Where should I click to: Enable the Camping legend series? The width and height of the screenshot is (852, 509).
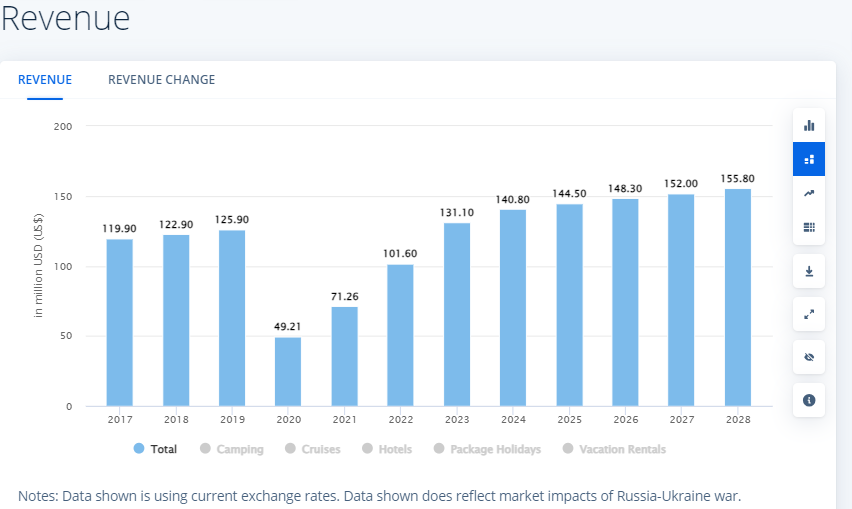click(x=231, y=449)
